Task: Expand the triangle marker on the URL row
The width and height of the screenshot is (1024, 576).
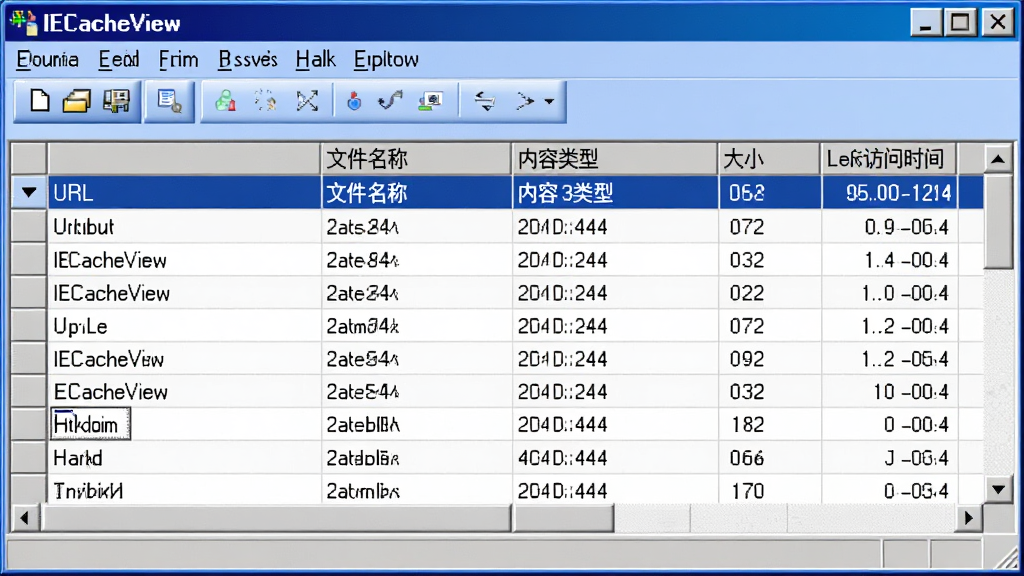Action: point(29,193)
